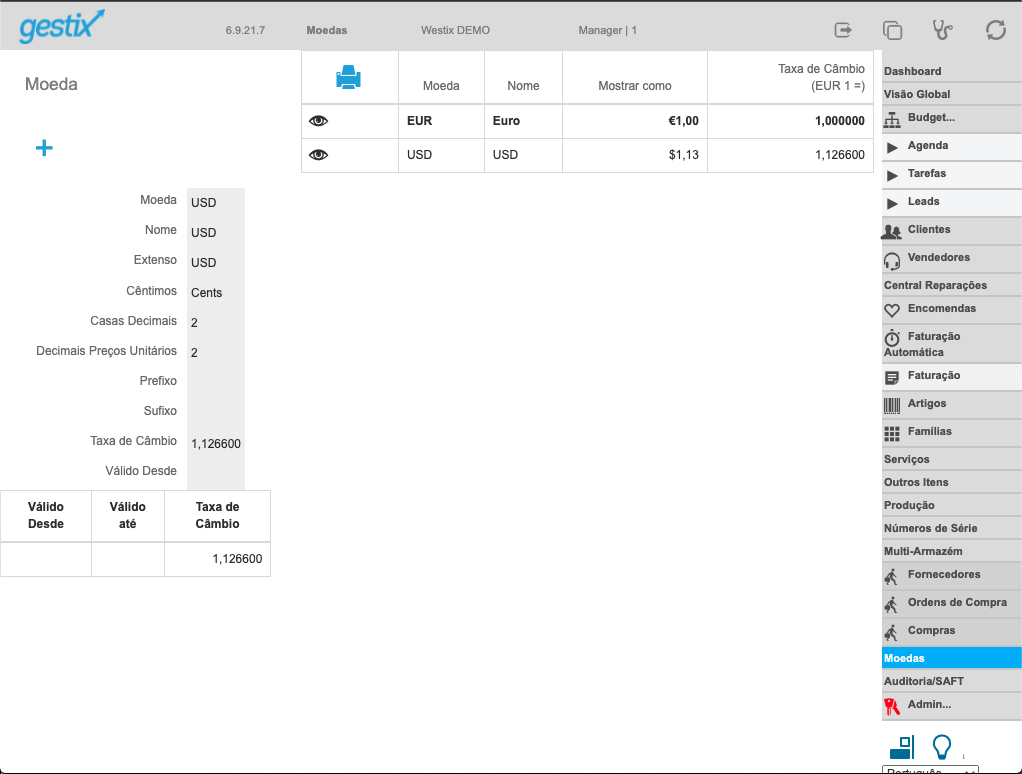Print the currency list with the printer icon

tap(349, 77)
